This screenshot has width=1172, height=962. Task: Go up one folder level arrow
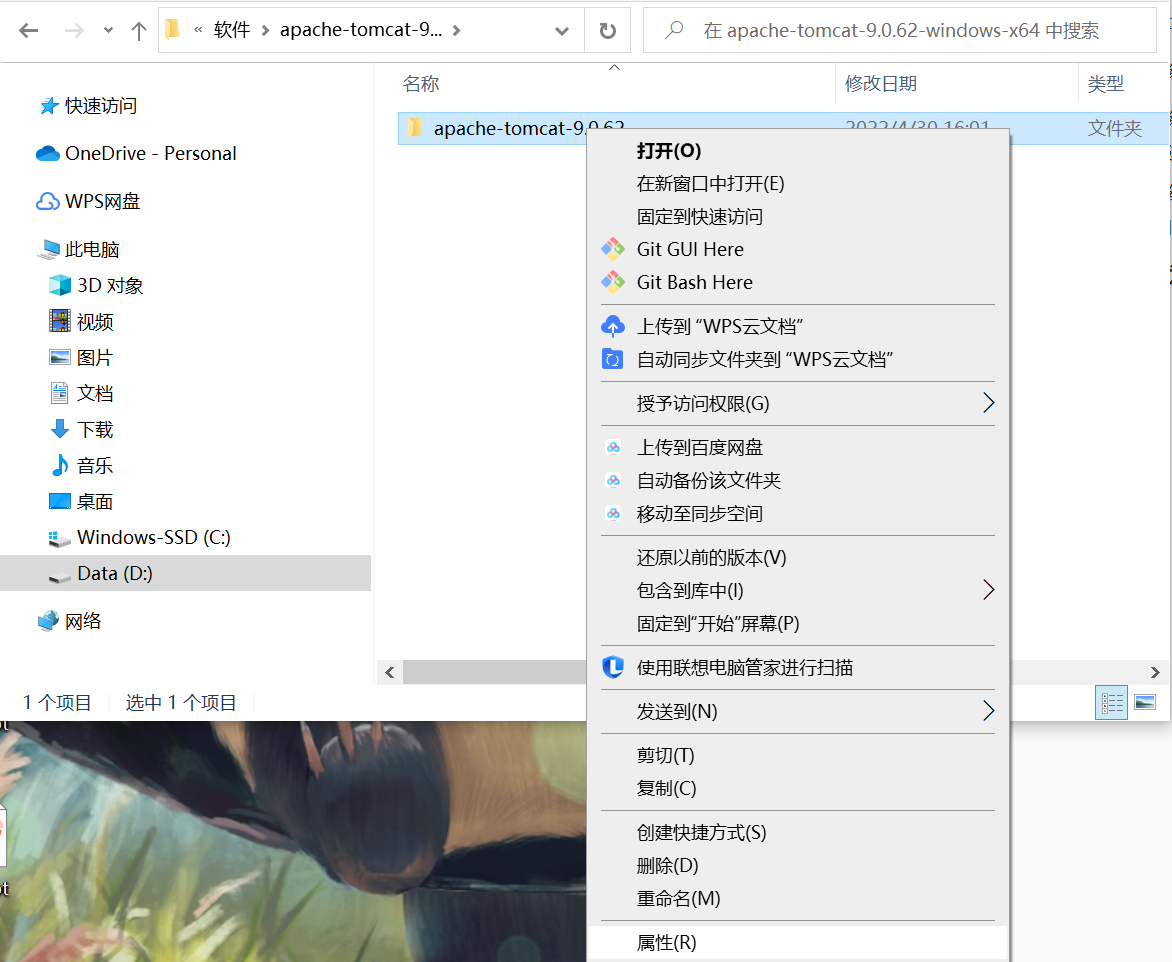(x=138, y=31)
